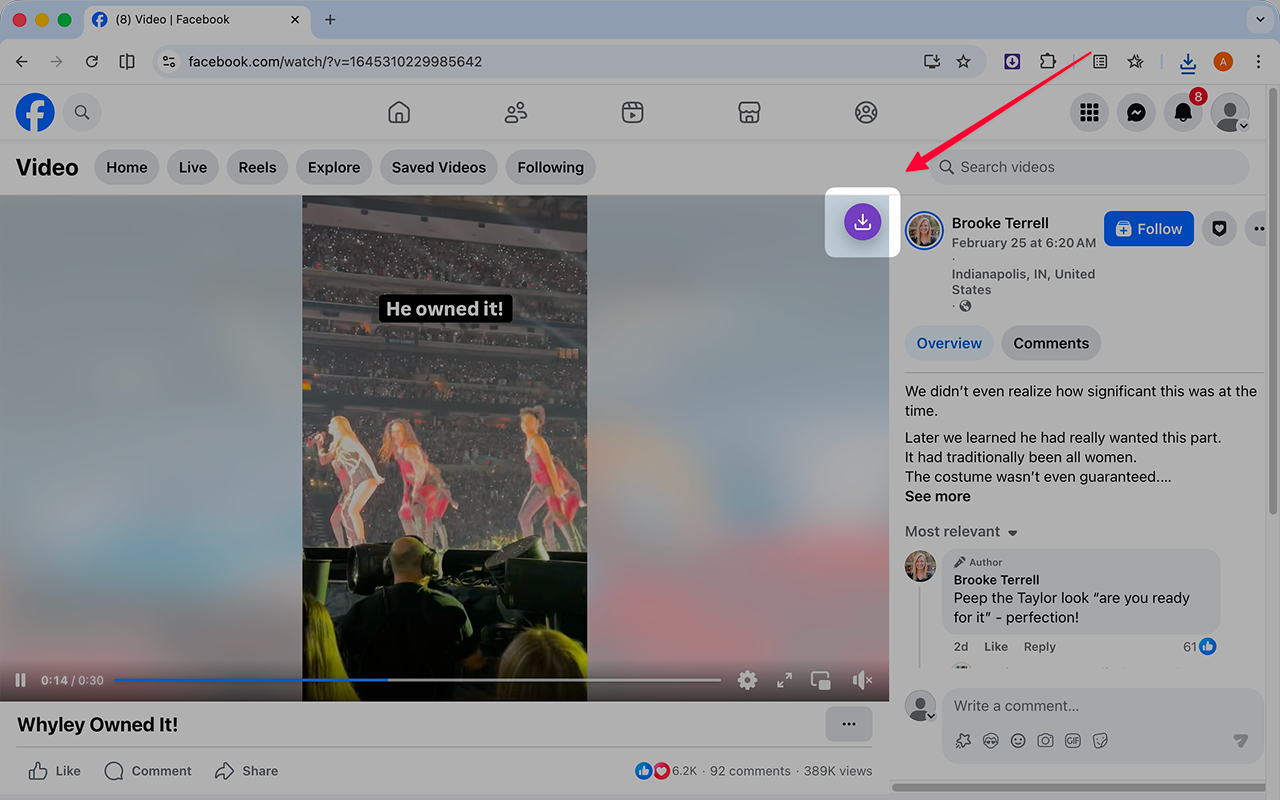Open video options menu below player
The width and height of the screenshot is (1280, 800).
pos(849,724)
